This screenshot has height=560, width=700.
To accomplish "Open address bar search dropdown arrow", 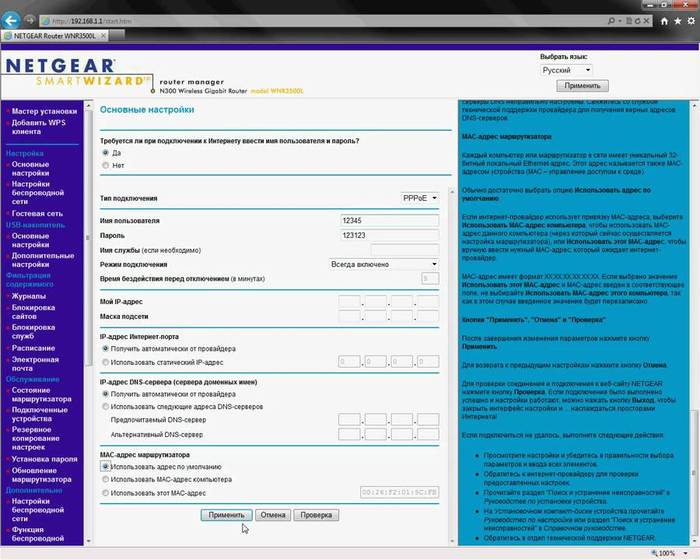I will pyautogui.click(x=620, y=21).
